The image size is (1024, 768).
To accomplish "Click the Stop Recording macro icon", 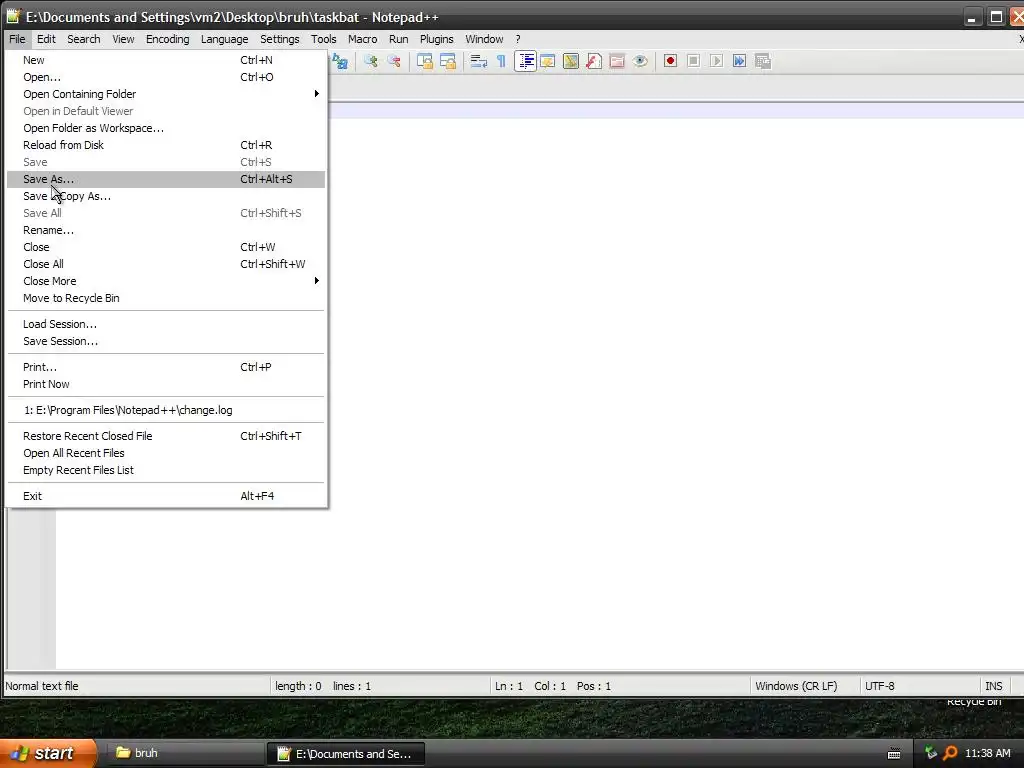I will point(694,61).
